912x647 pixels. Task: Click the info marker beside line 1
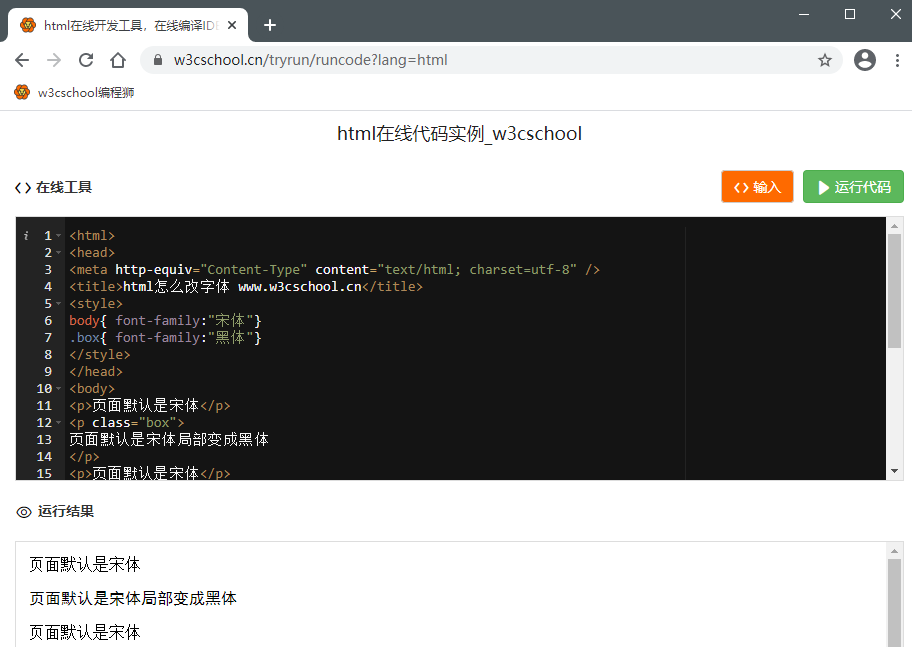[x=26, y=236]
